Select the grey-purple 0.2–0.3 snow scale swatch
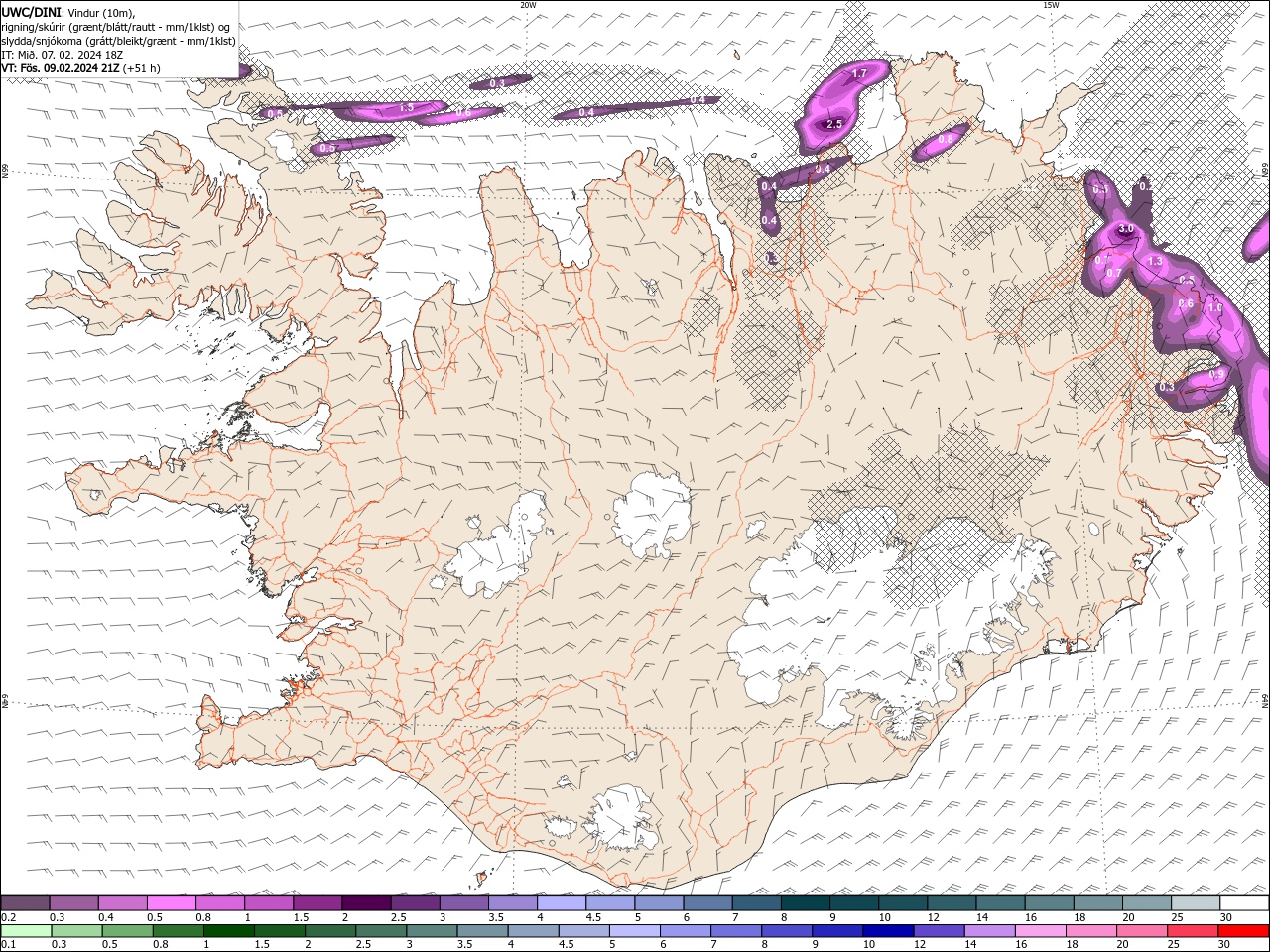This screenshot has height=952, width=1270. [26, 903]
